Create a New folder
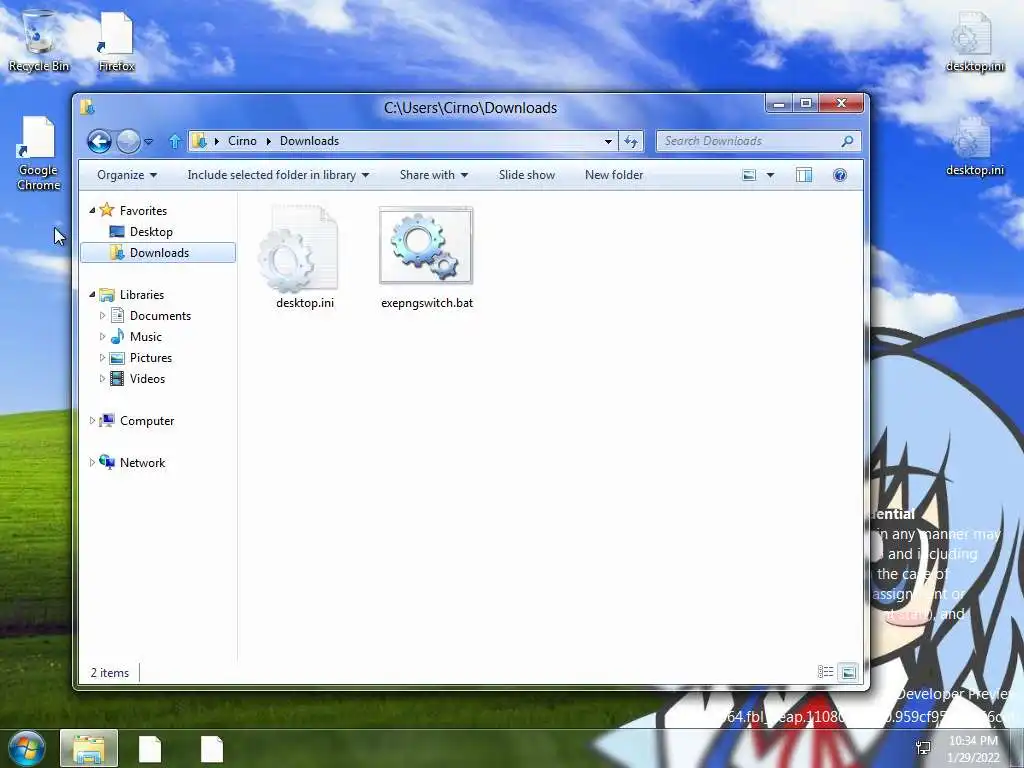1024x768 pixels. [614, 175]
